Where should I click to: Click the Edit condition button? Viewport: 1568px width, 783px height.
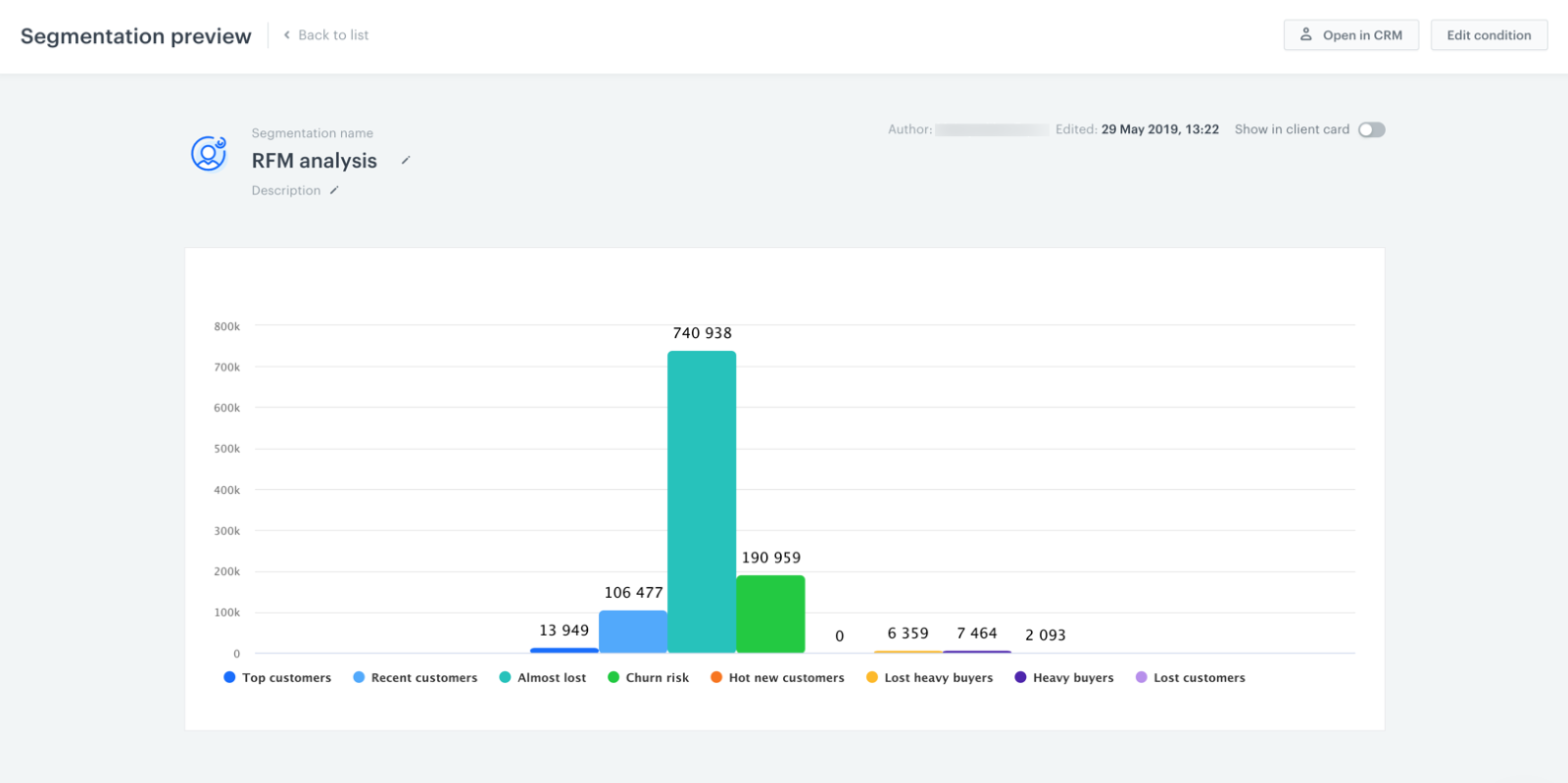[x=1488, y=35]
